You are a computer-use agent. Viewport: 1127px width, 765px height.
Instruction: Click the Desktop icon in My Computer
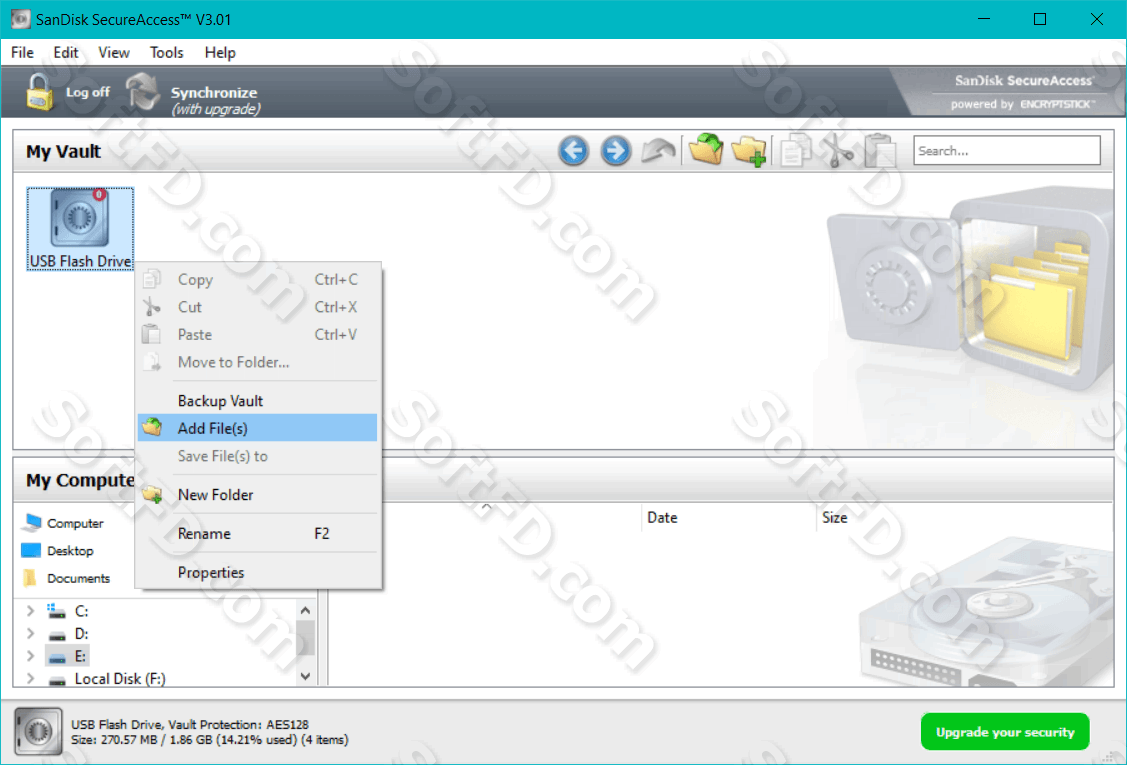coord(31,551)
